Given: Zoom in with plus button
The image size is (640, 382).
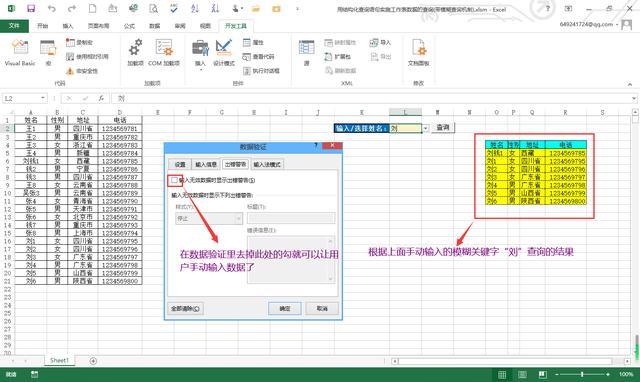Looking at the screenshot, I should pos(608,374).
